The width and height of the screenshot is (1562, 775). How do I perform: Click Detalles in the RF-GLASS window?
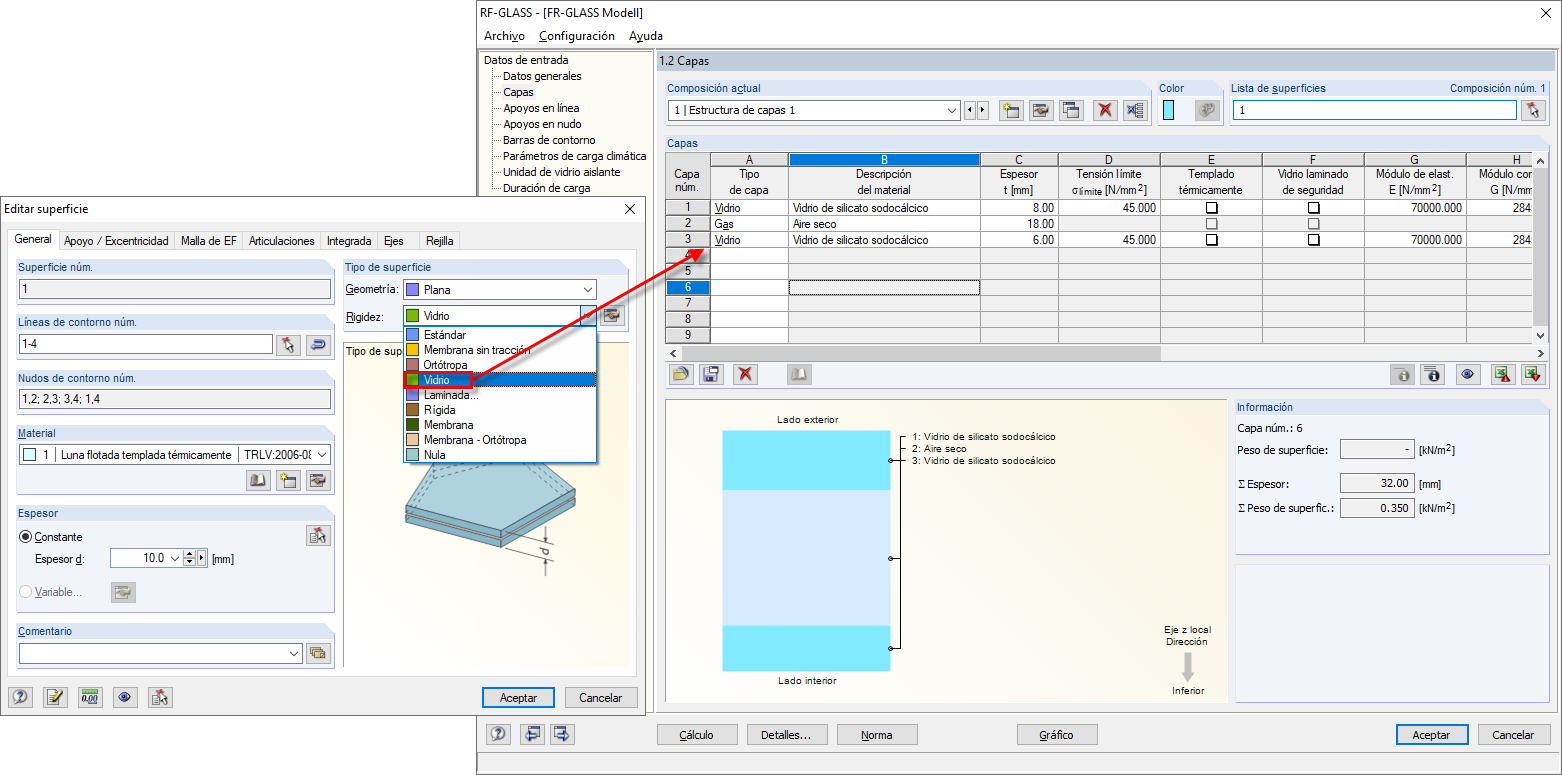click(789, 734)
